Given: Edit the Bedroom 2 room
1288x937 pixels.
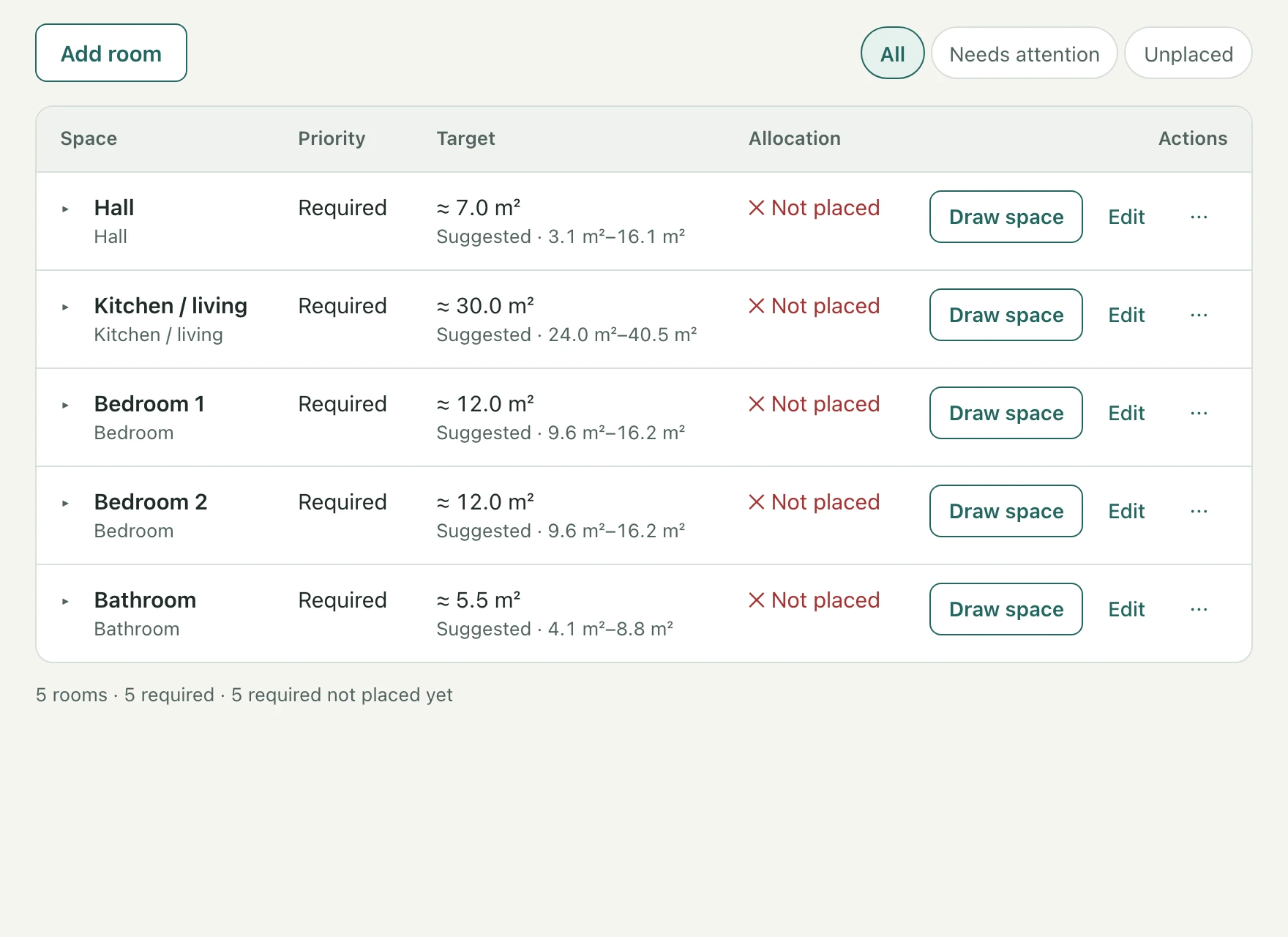Looking at the screenshot, I should (1126, 511).
